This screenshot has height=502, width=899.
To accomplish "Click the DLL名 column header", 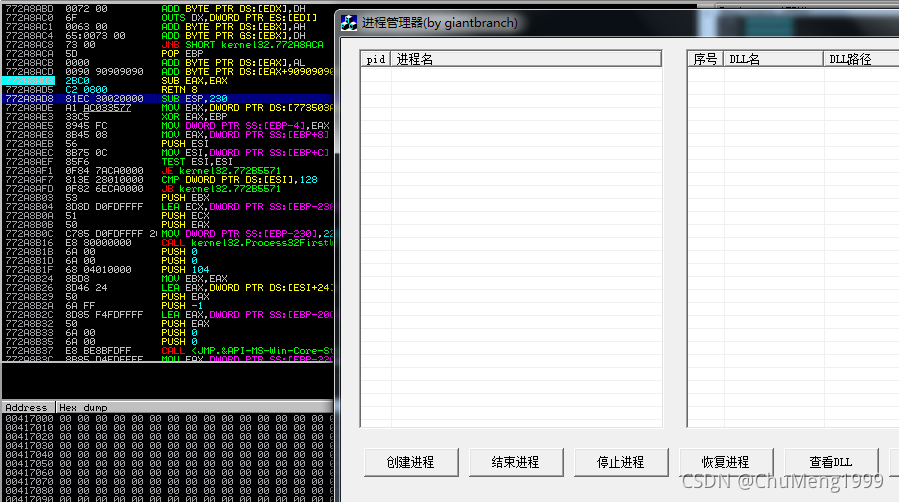I will [773, 59].
